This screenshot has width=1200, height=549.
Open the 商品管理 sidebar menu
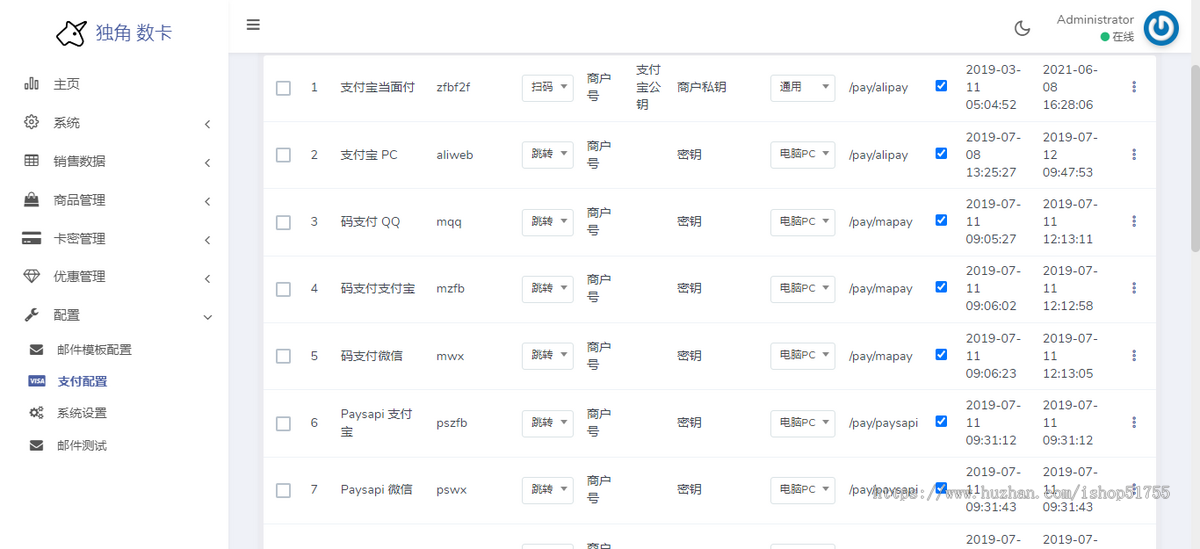(x=114, y=200)
